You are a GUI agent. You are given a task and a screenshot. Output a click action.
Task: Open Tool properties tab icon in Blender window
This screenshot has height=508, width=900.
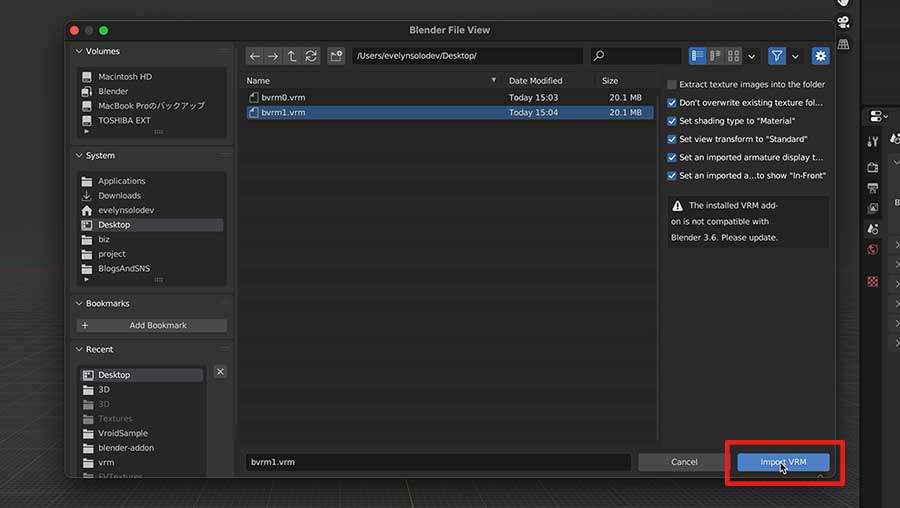pyautogui.click(x=872, y=141)
